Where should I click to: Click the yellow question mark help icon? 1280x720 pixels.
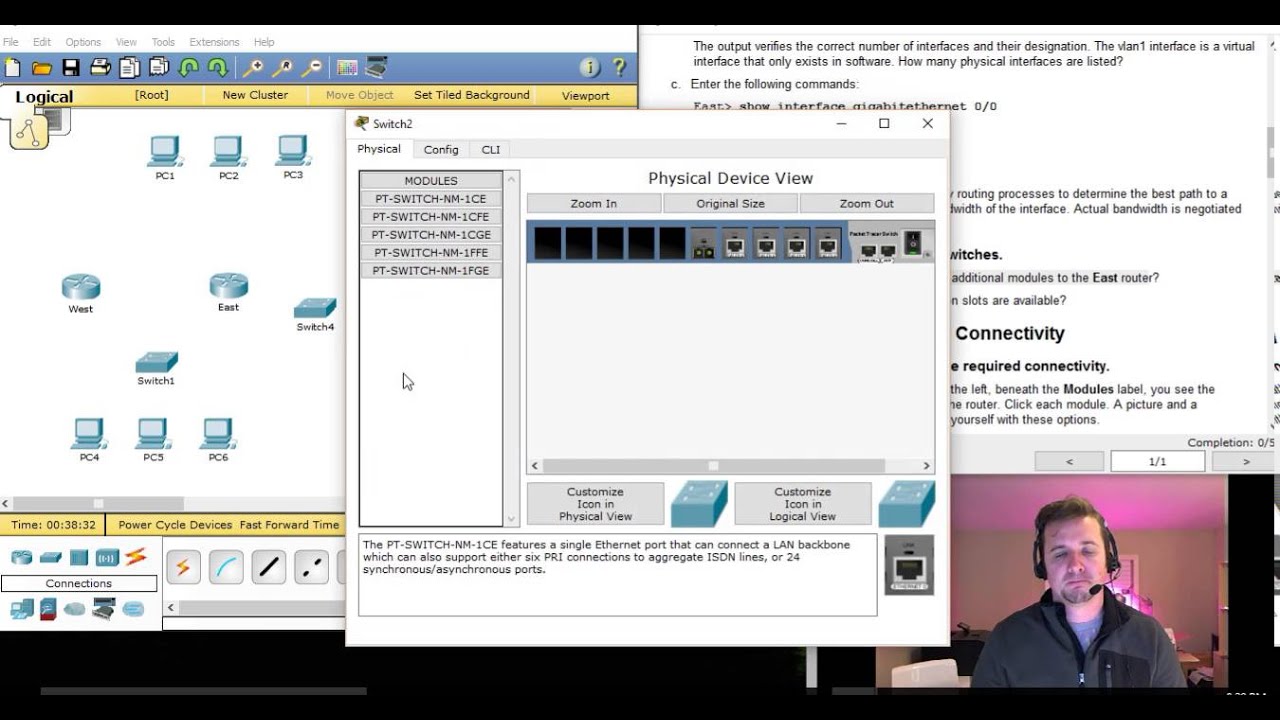[x=619, y=68]
